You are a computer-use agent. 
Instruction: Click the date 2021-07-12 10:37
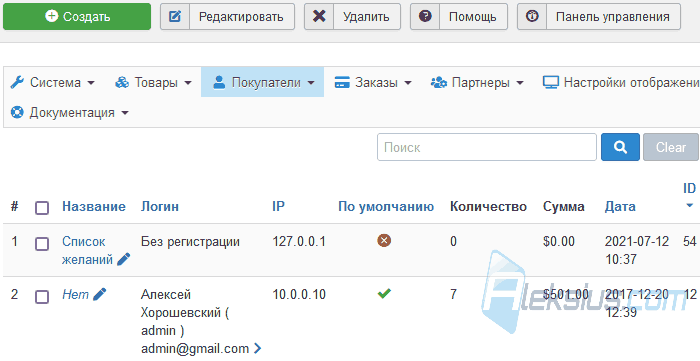[x=637, y=250]
